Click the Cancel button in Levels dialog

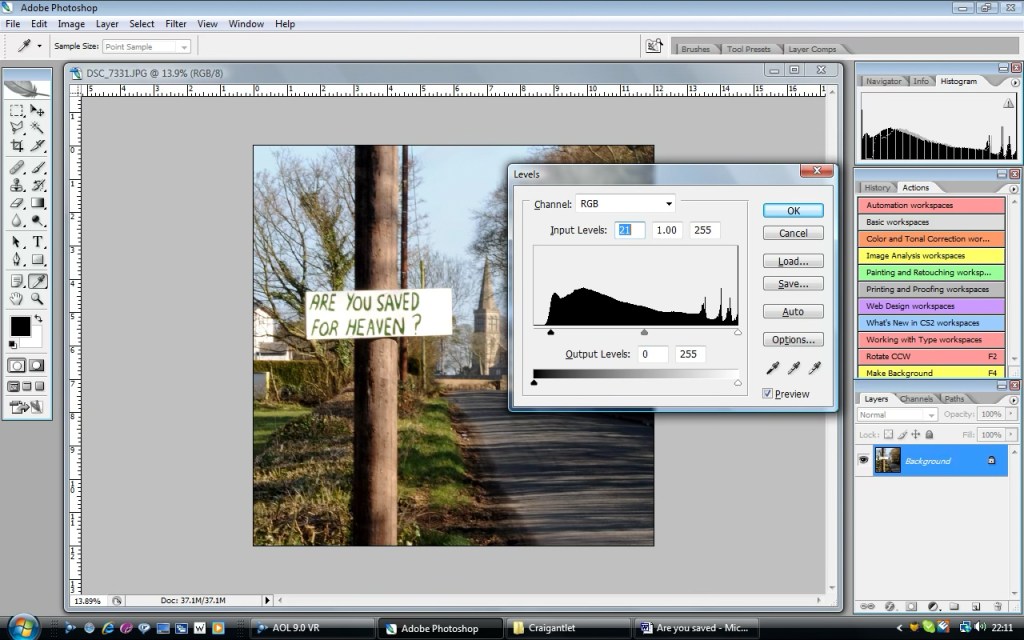[x=793, y=233]
